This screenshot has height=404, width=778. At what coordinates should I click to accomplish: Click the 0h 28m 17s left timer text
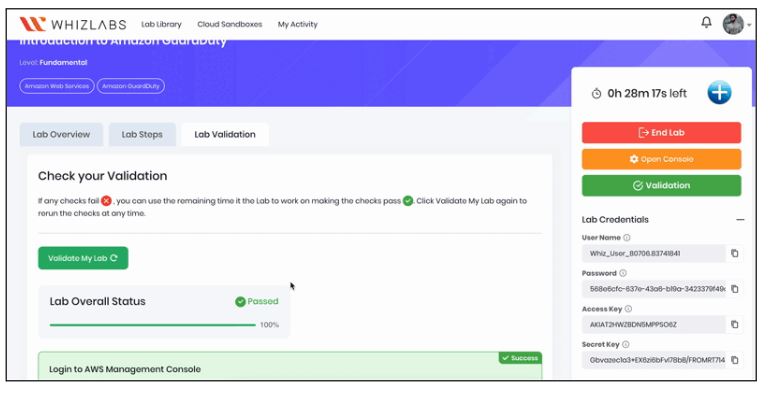[x=647, y=93]
